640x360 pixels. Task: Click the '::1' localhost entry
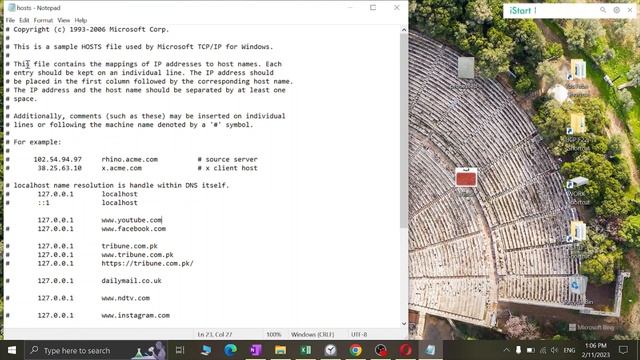pos(44,202)
